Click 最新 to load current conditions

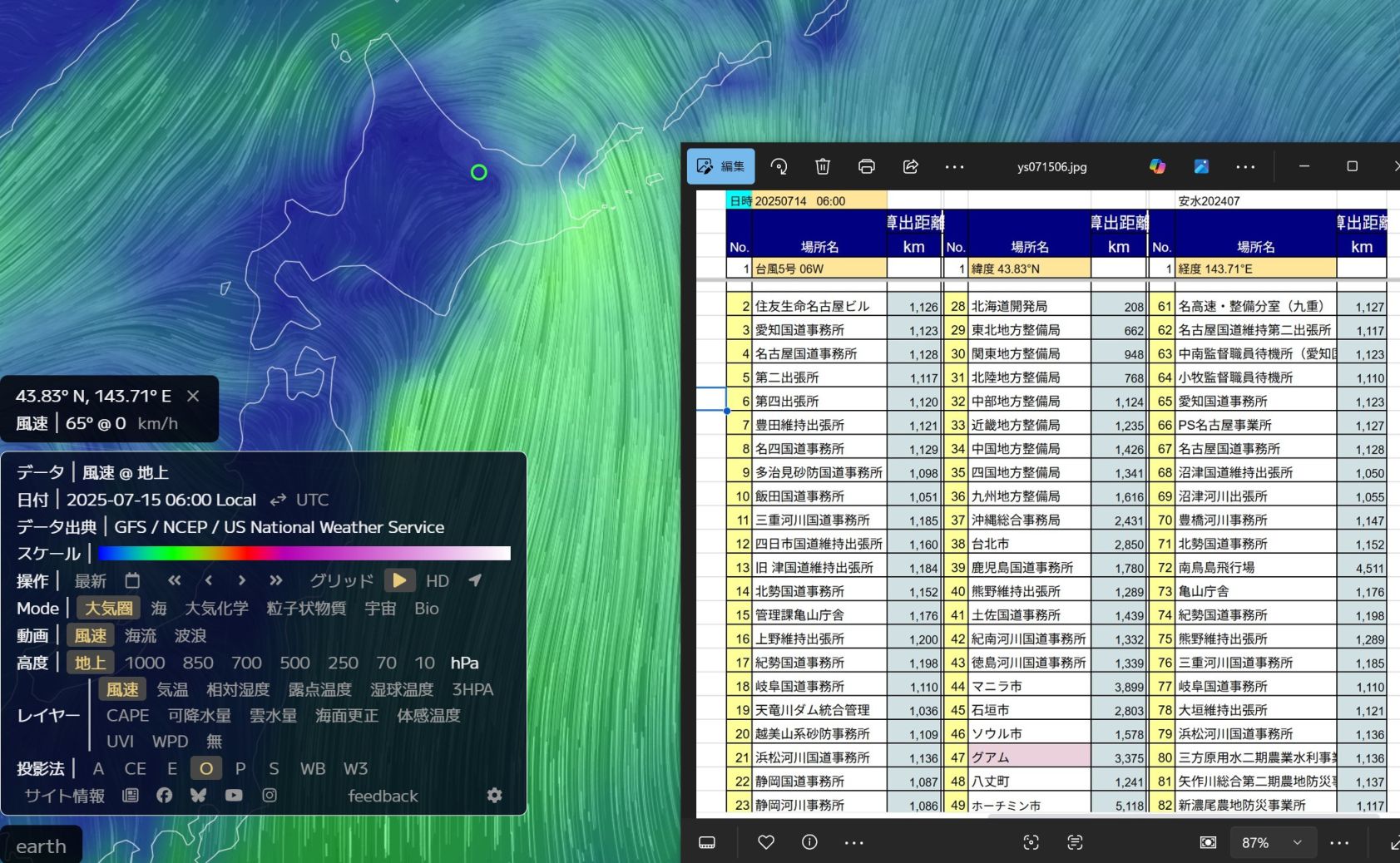click(x=90, y=580)
